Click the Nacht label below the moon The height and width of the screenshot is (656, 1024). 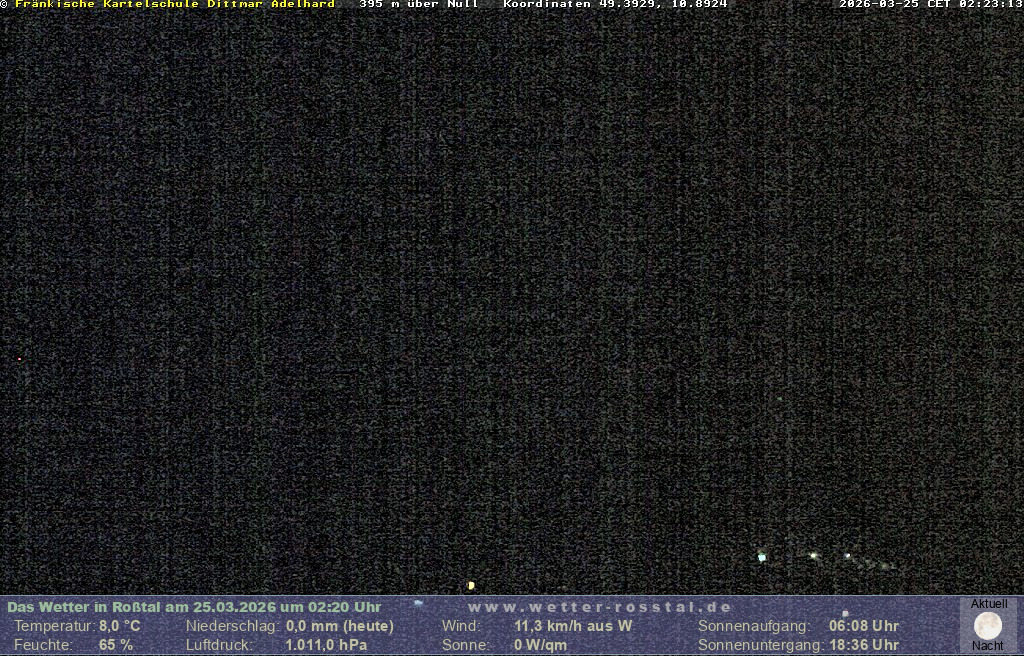[x=988, y=646]
